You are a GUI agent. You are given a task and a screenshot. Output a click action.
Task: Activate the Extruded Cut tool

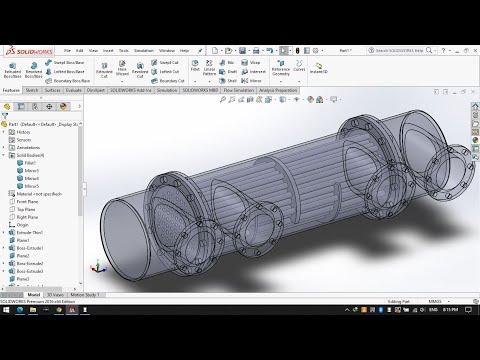pos(104,70)
